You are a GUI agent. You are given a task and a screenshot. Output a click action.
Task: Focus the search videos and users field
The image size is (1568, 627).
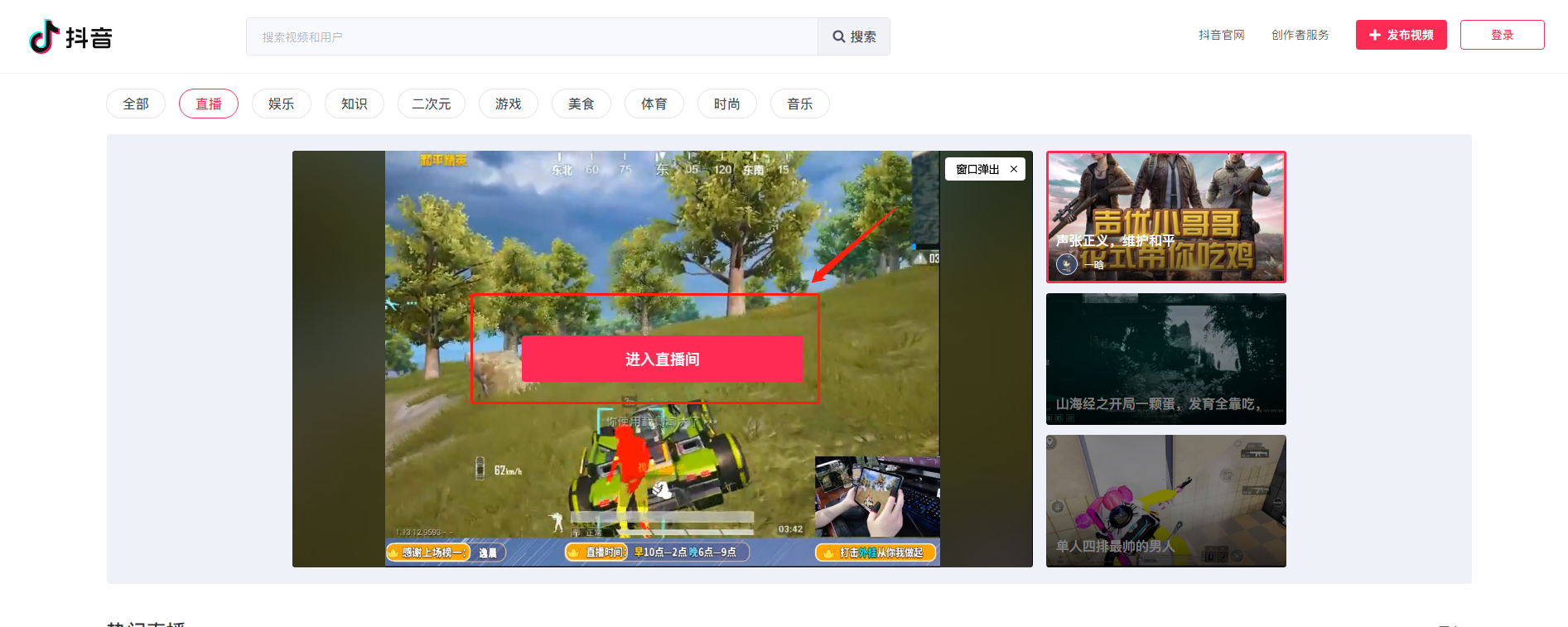click(532, 37)
